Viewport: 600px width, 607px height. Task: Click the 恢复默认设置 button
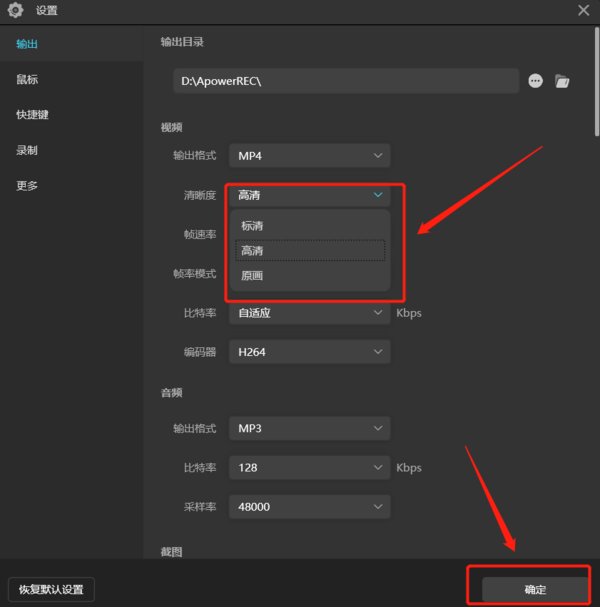pos(51,589)
